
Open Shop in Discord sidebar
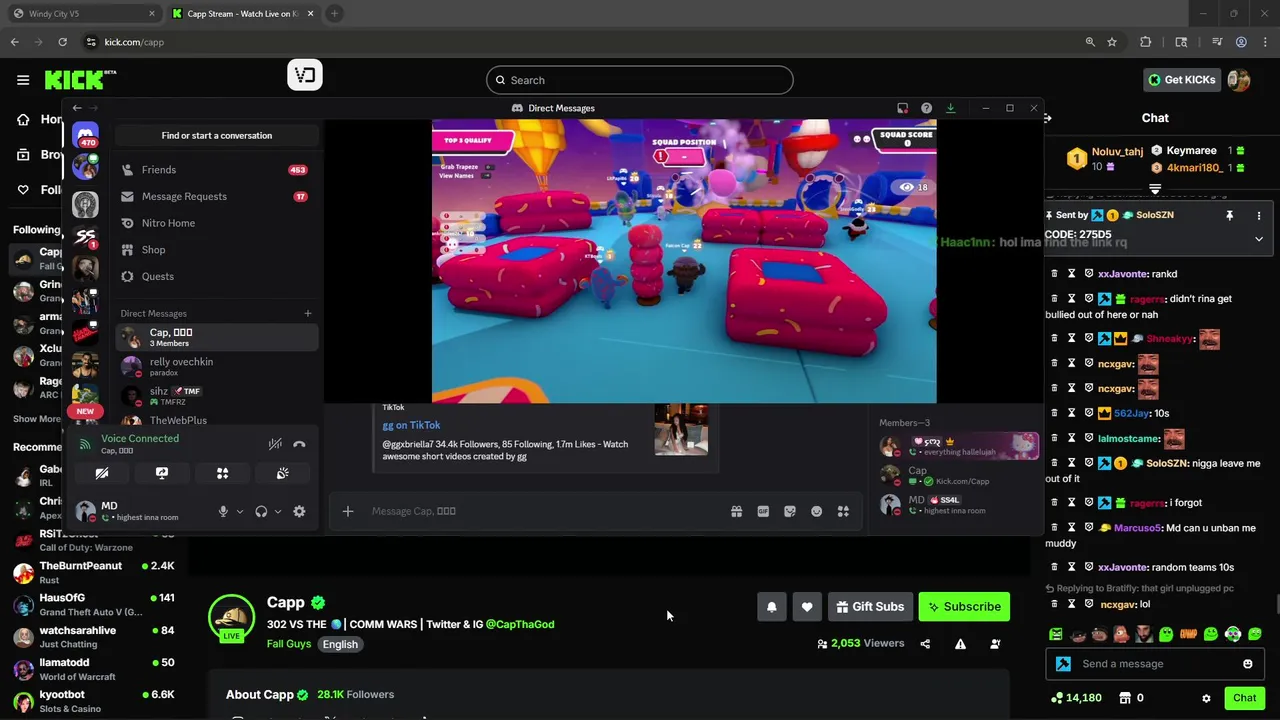pyautogui.click(x=216, y=250)
